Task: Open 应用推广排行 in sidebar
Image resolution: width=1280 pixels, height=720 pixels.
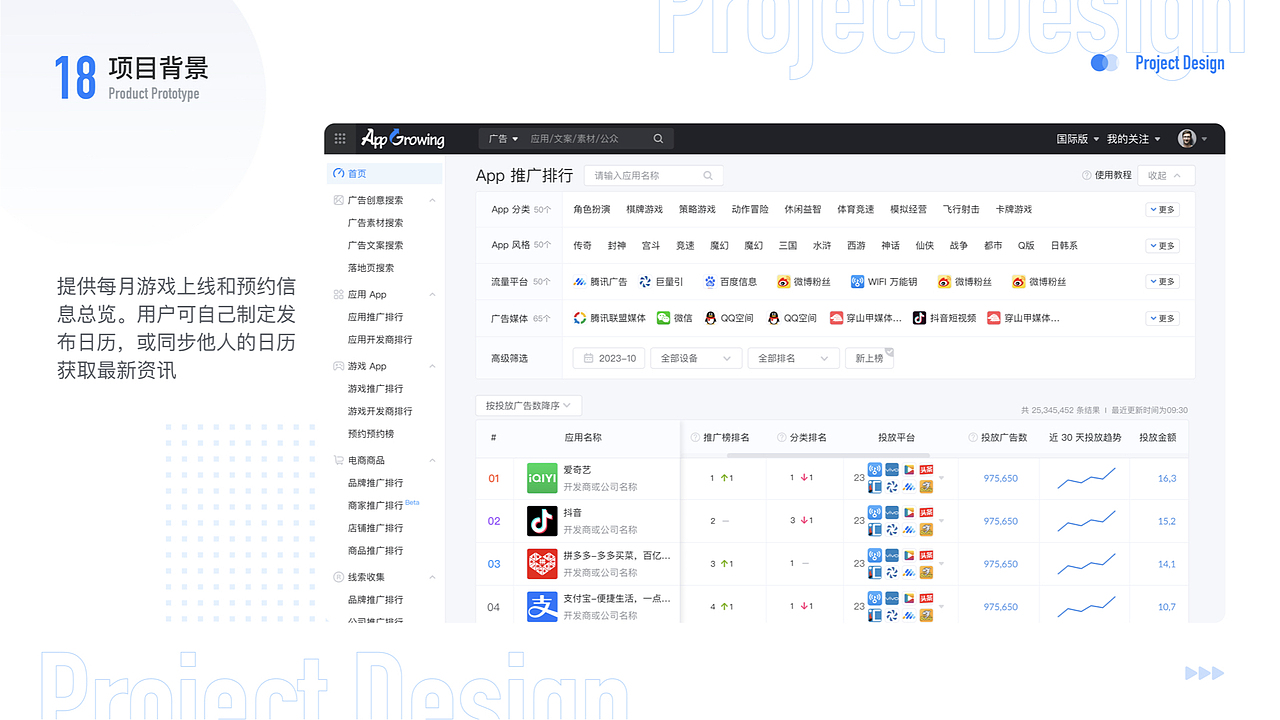Action: (375, 317)
